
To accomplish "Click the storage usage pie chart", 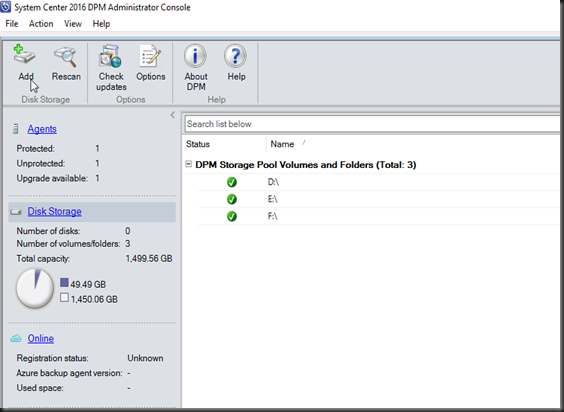I will coord(35,288).
